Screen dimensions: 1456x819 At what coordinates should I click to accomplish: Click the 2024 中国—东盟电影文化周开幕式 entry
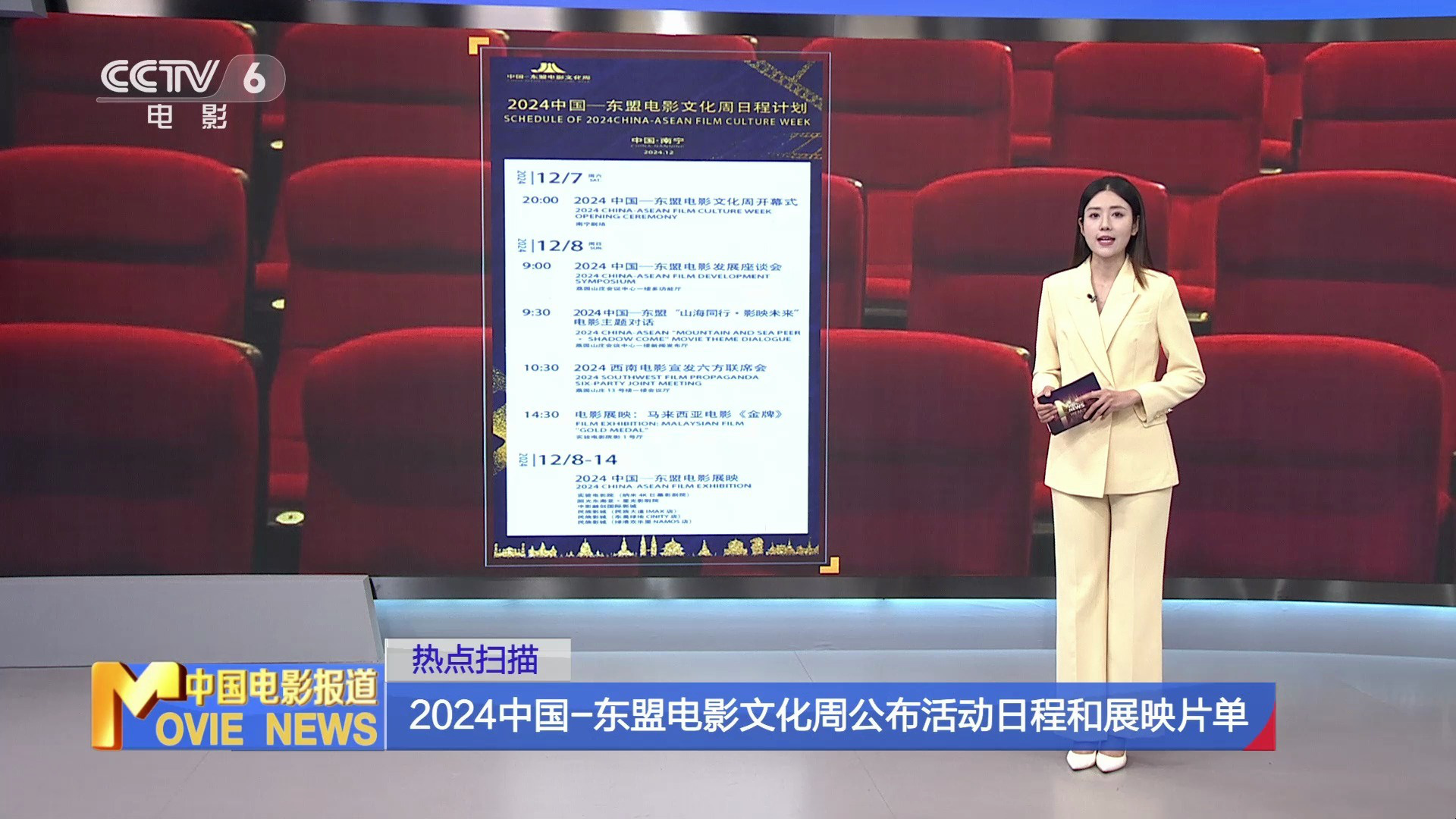point(686,202)
